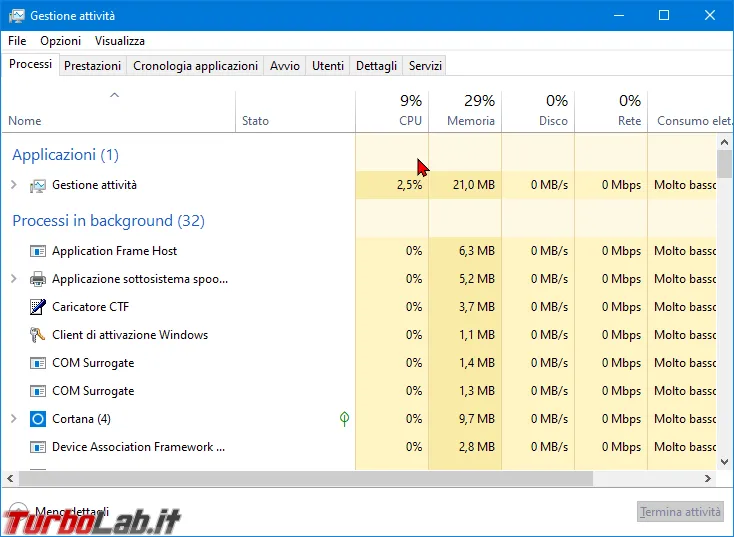Screen dimensions: 734x537
Task: Open the Visualizza menu
Action: (120, 41)
